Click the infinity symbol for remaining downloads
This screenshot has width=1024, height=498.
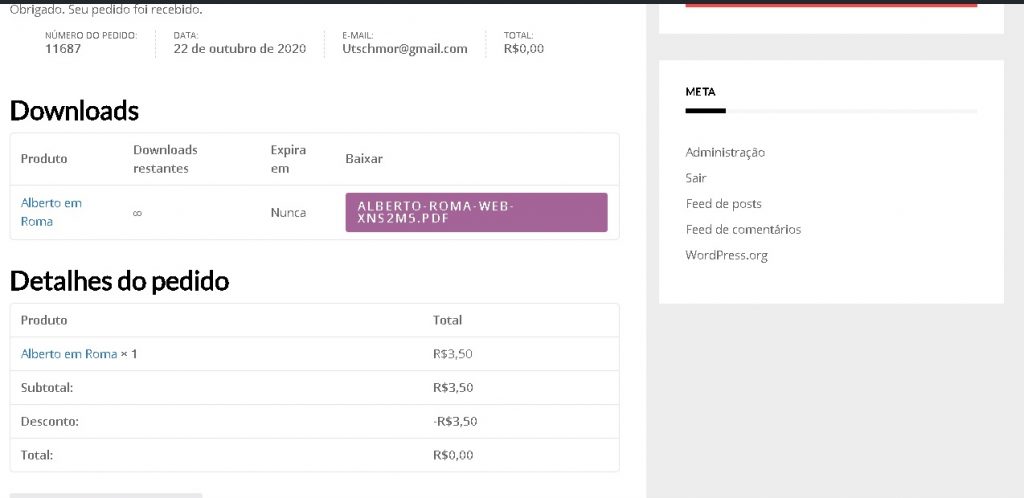(137, 213)
